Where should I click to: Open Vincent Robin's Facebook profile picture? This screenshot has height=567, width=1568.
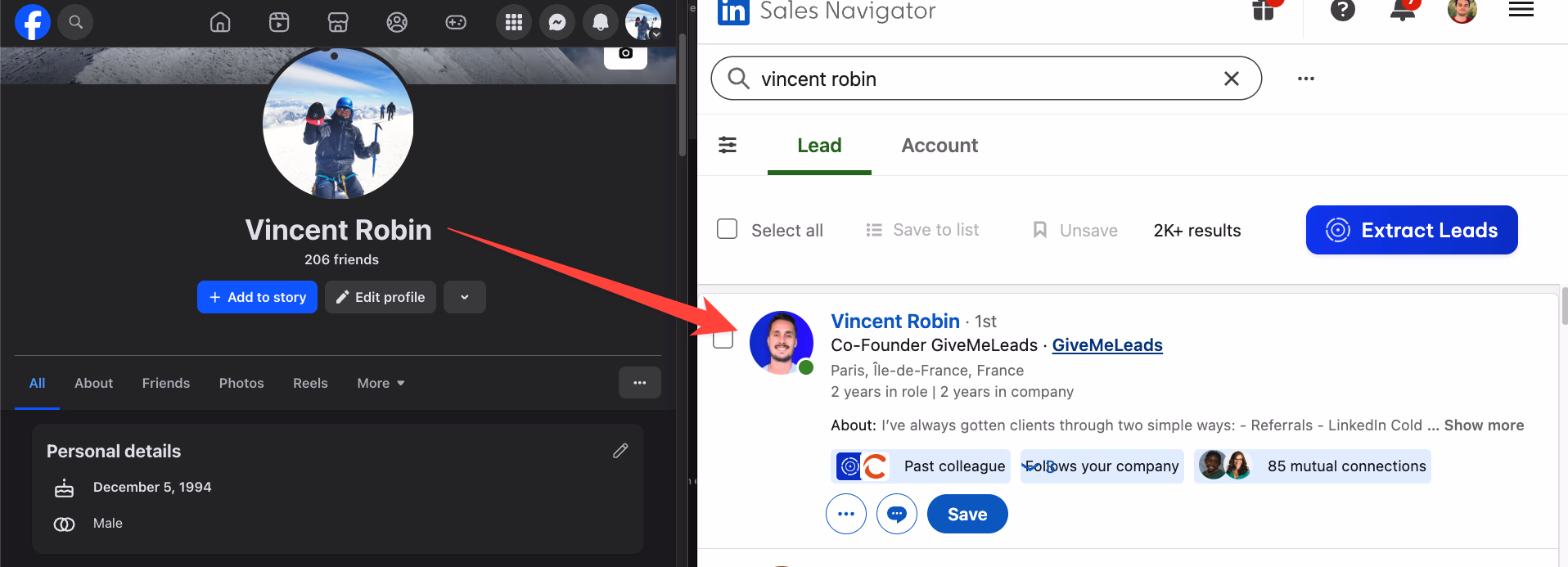(x=338, y=123)
